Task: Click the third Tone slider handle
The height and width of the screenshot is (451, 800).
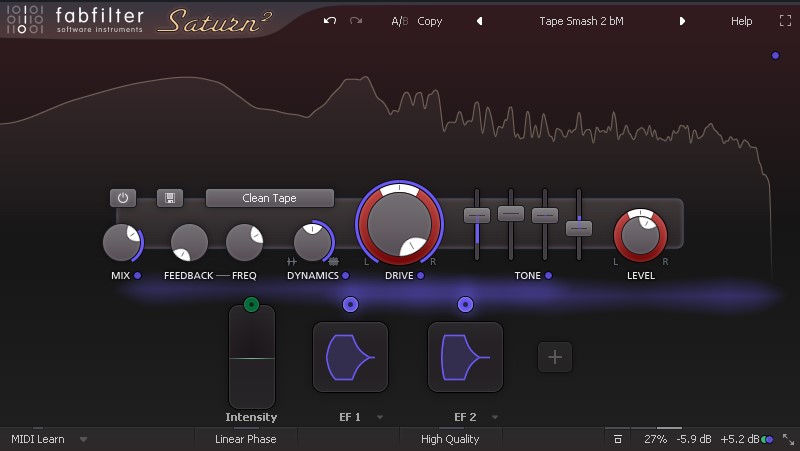Action: point(545,215)
